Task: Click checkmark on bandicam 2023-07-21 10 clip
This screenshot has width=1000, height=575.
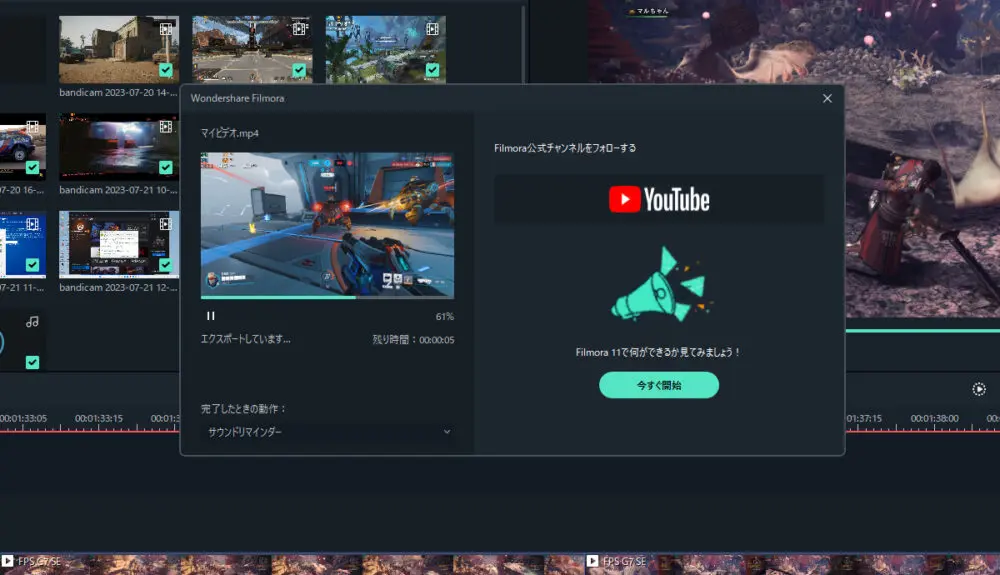Action: click(x=166, y=167)
